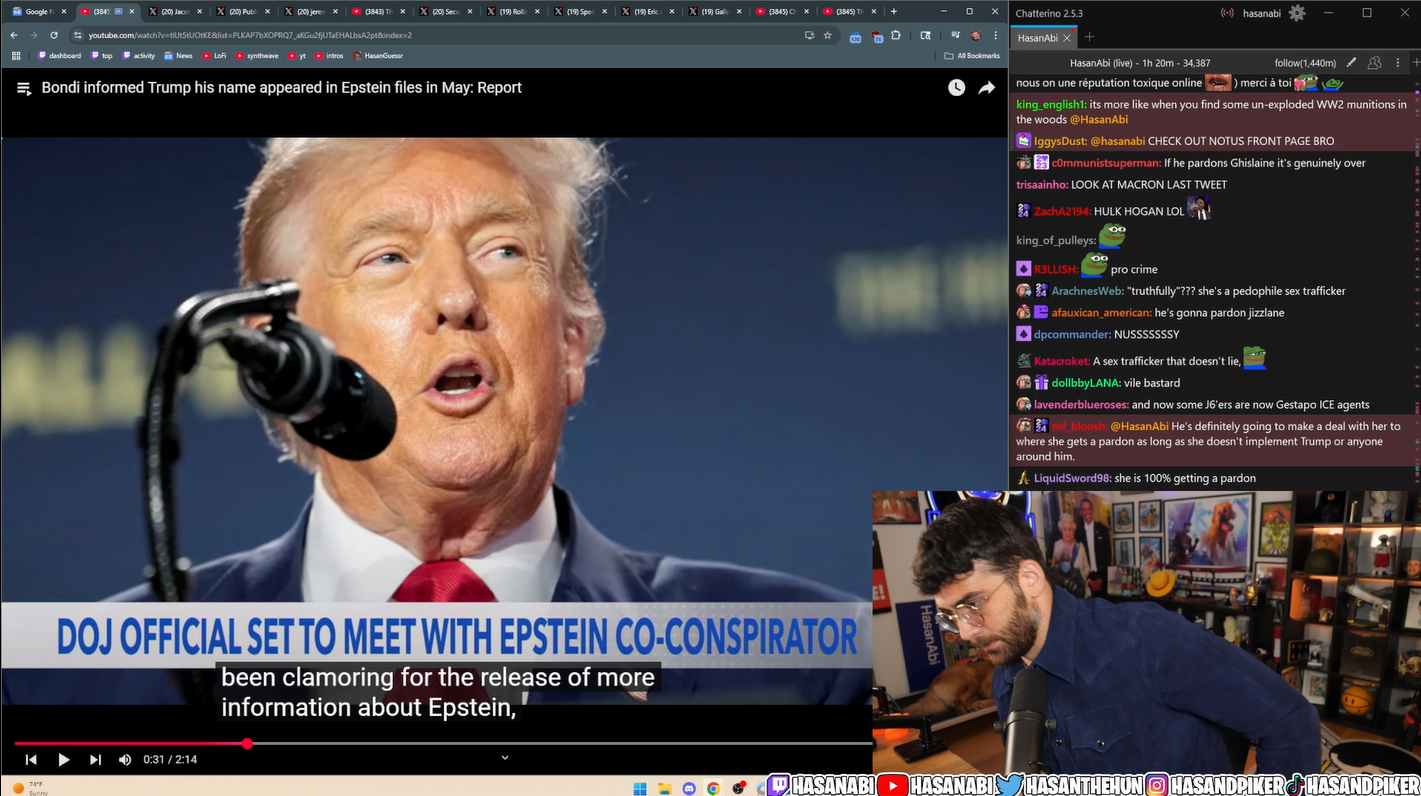
Task: Click the install/cast icon in address bar
Action: point(809,35)
